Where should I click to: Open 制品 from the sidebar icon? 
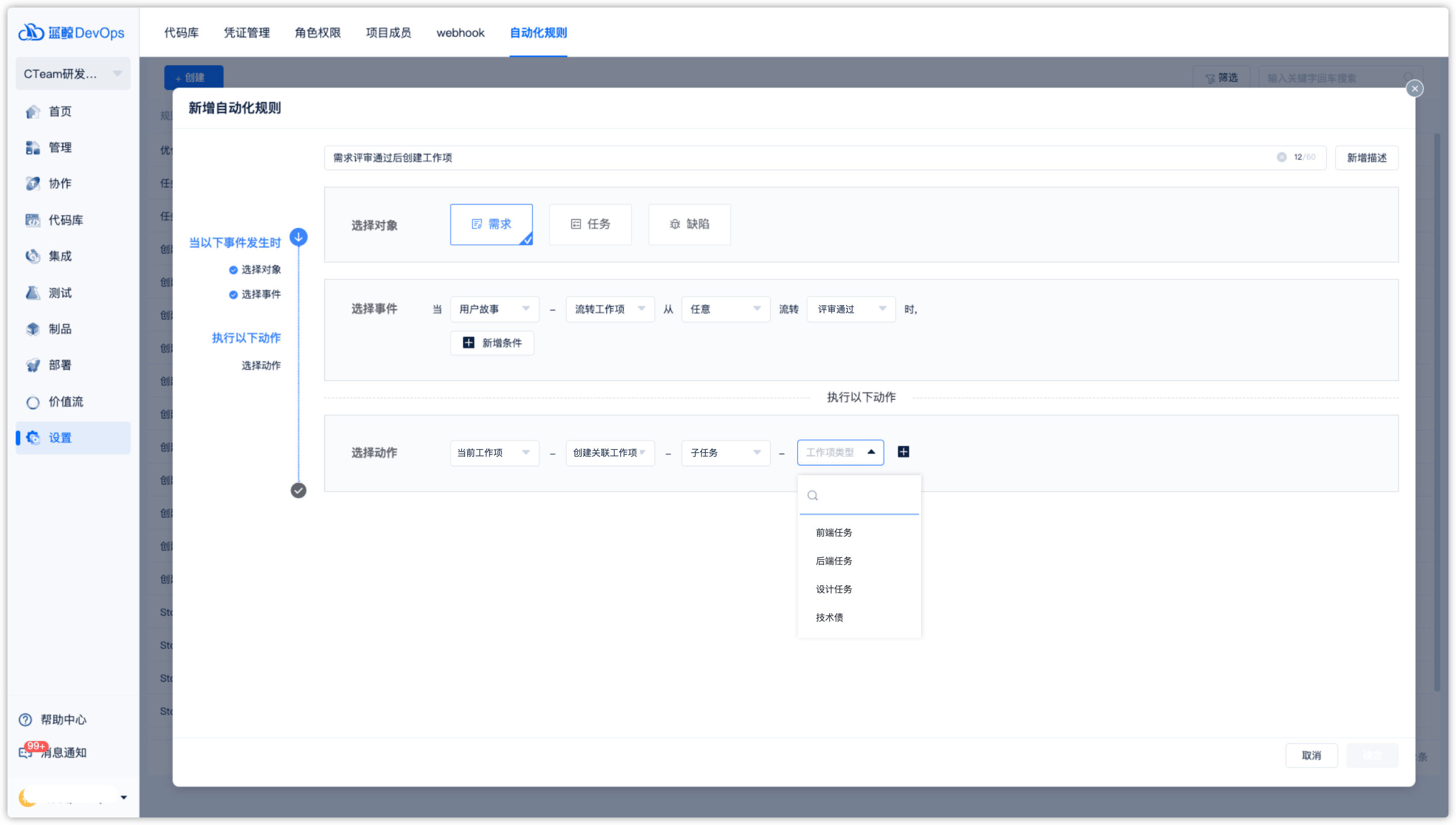tap(33, 329)
